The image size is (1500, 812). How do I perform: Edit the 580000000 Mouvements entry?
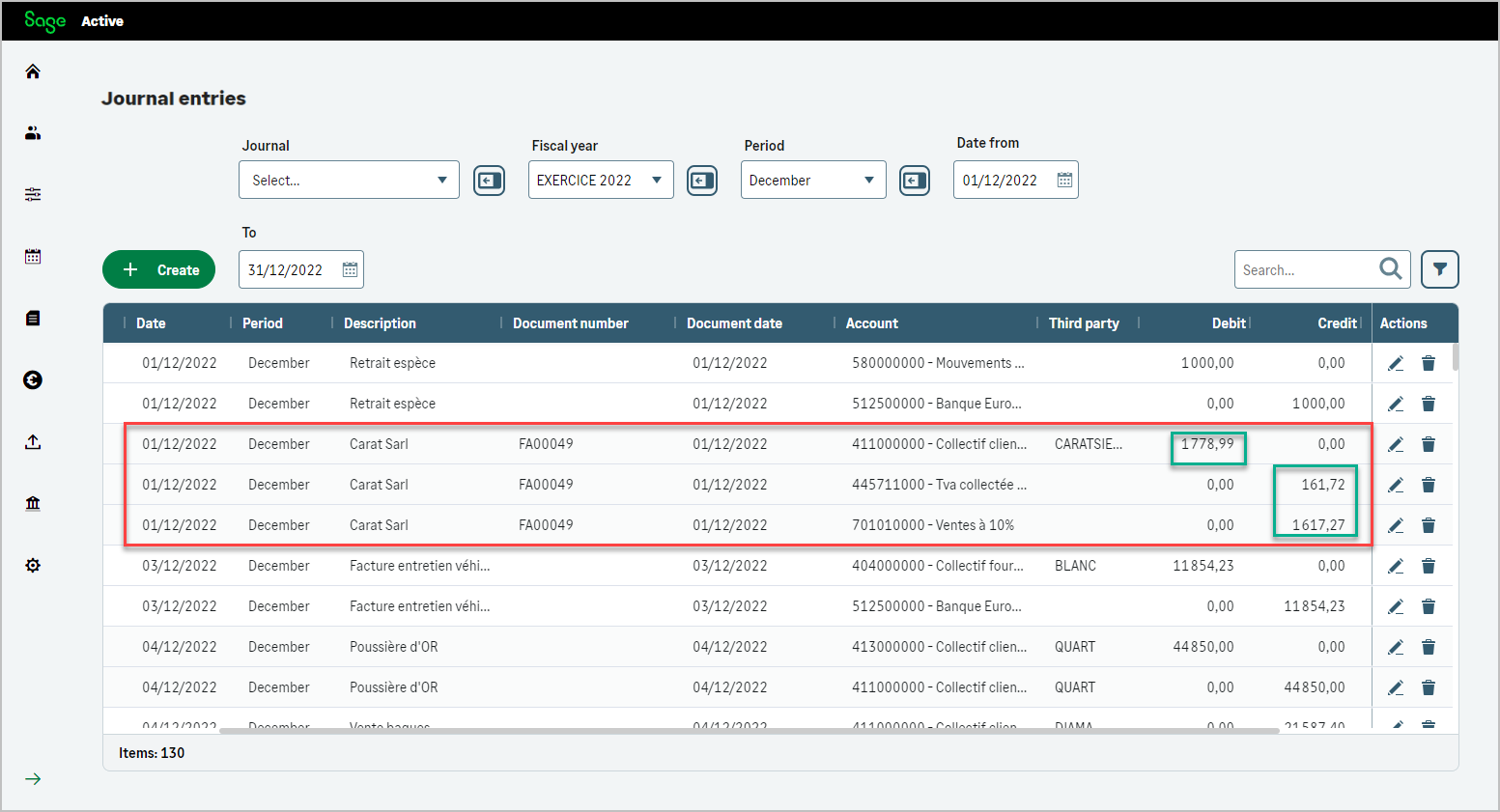tap(1396, 363)
